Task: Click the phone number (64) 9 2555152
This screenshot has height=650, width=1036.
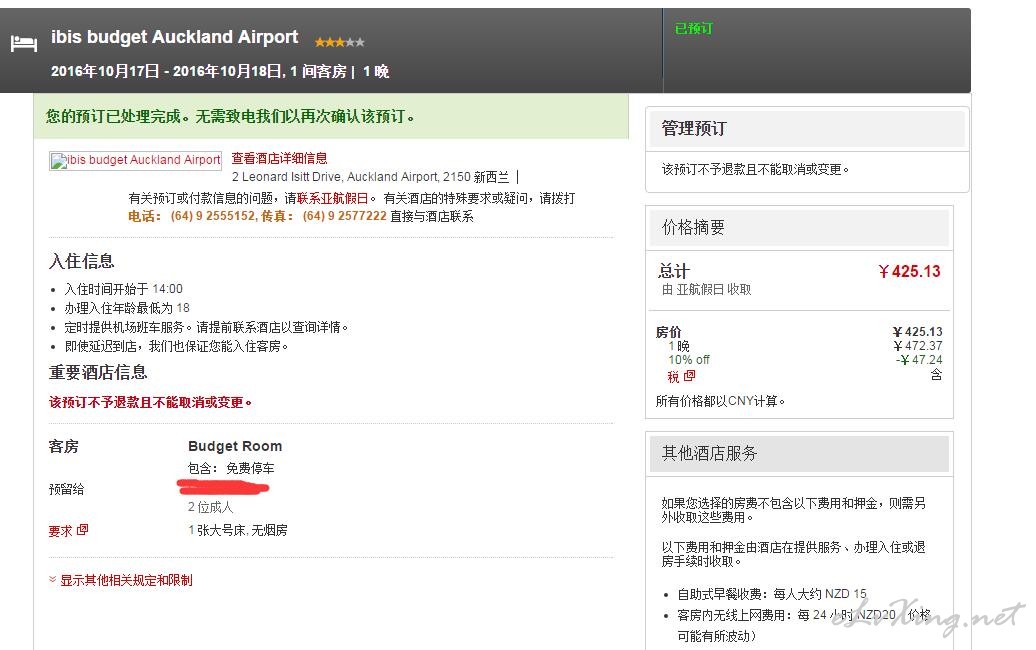Action: click(x=213, y=216)
